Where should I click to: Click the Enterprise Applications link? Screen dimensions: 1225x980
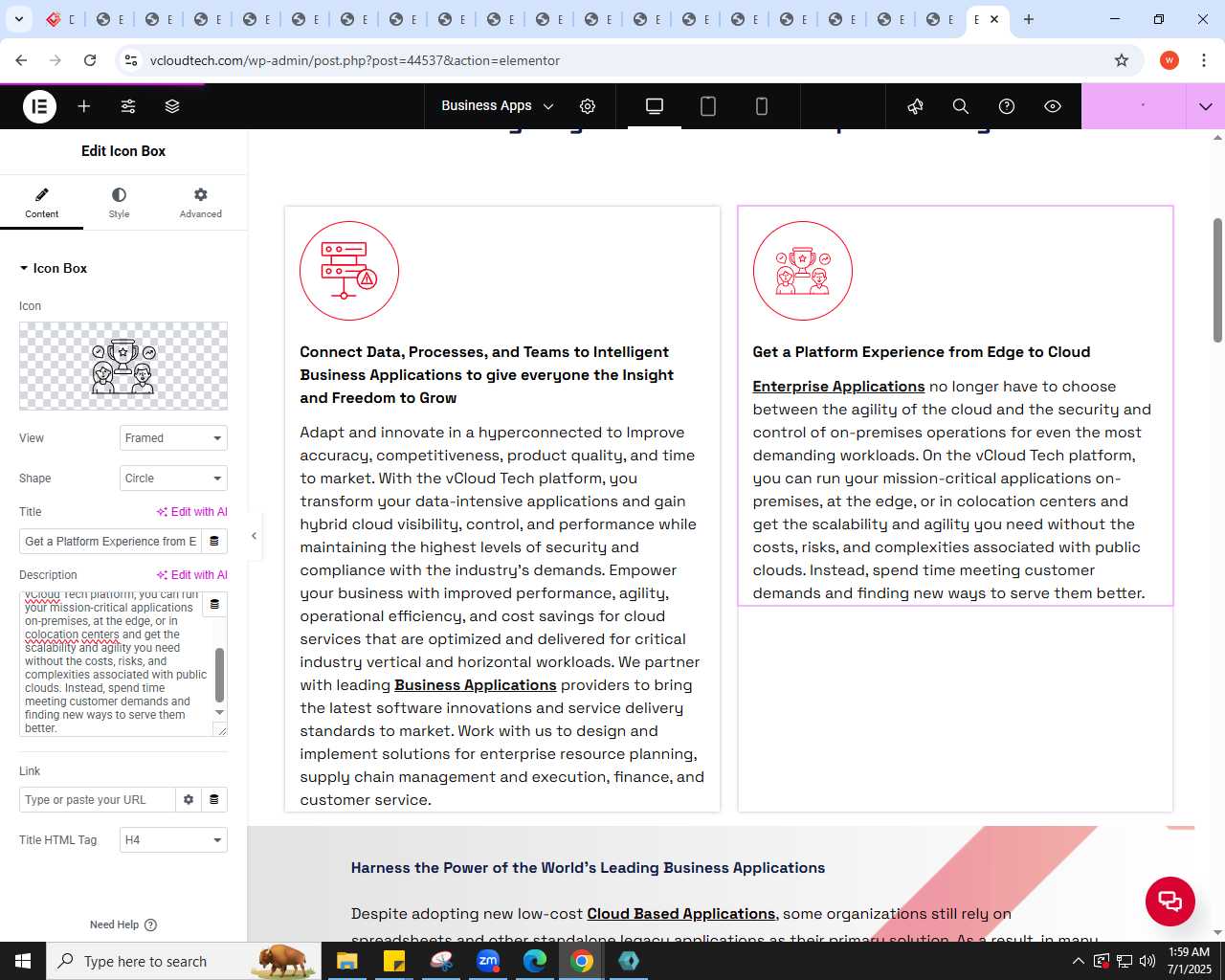(x=838, y=387)
